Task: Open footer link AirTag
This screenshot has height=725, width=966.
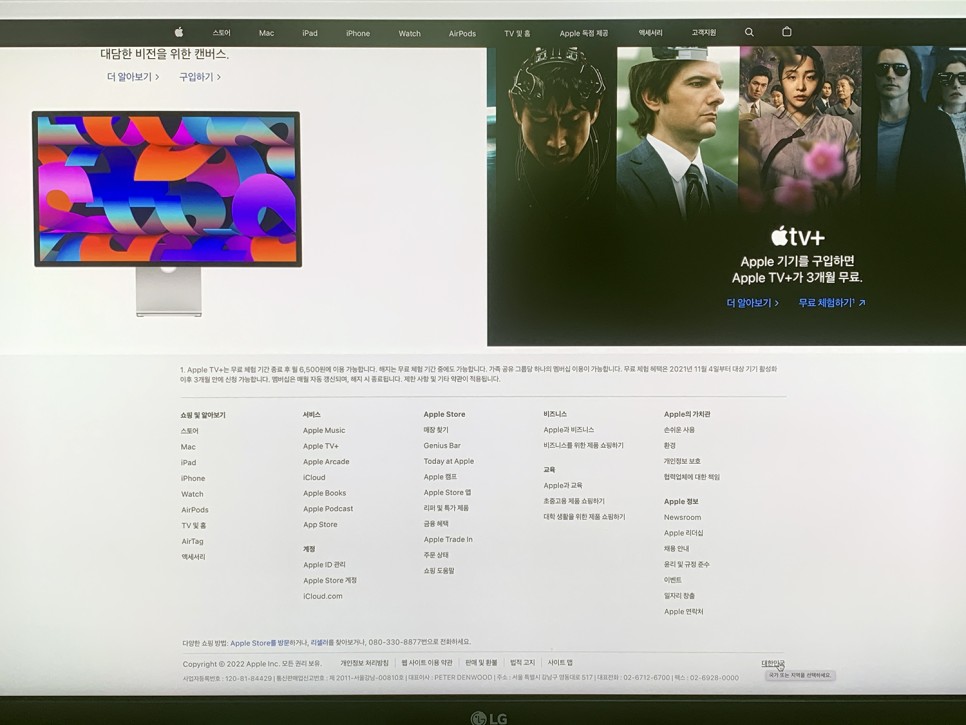Action: pyautogui.click(x=192, y=541)
